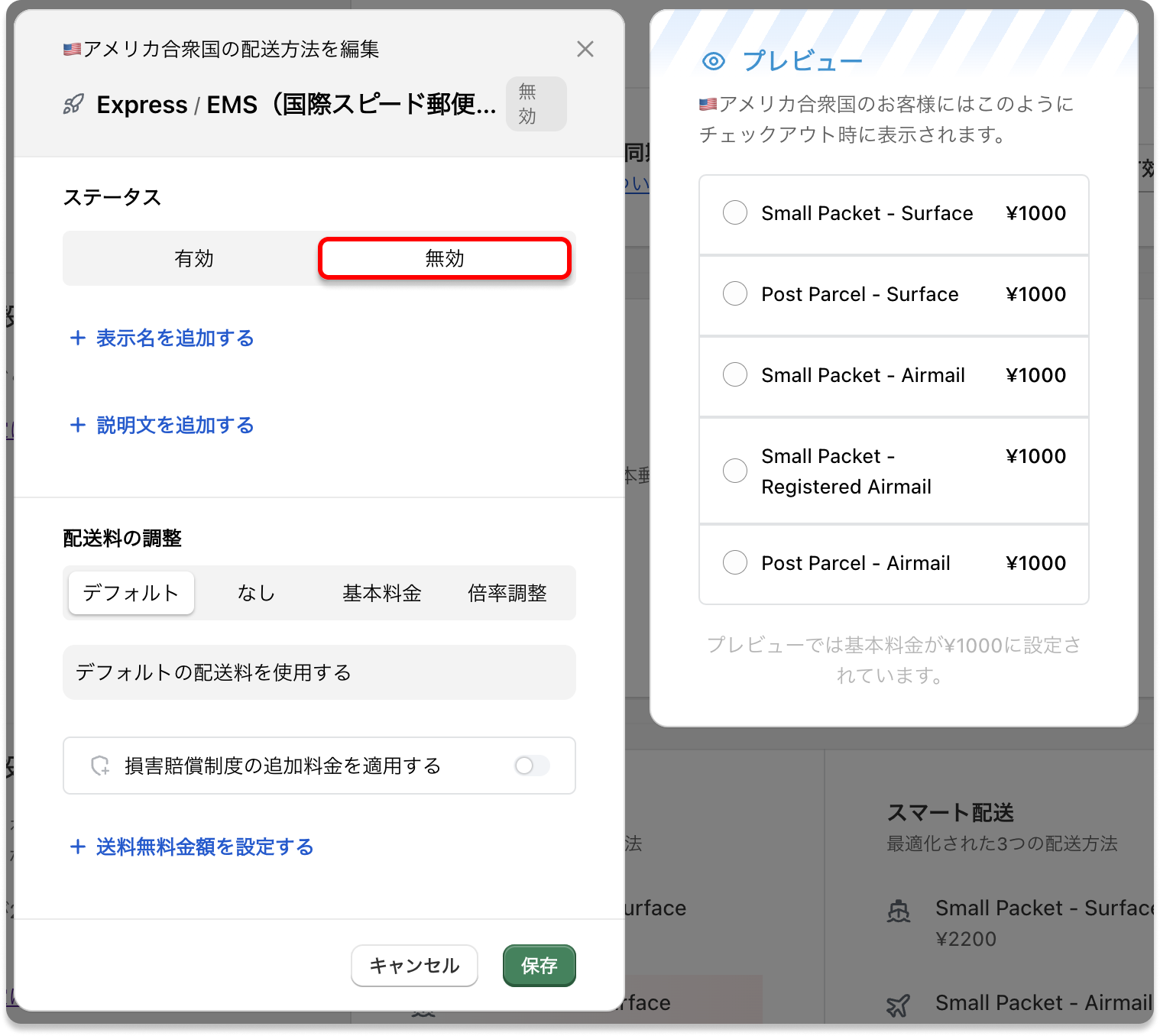This screenshot has width=1160, height=1036.
Task: Select the Post Parcel - Airmail radio button
Action: click(735, 563)
